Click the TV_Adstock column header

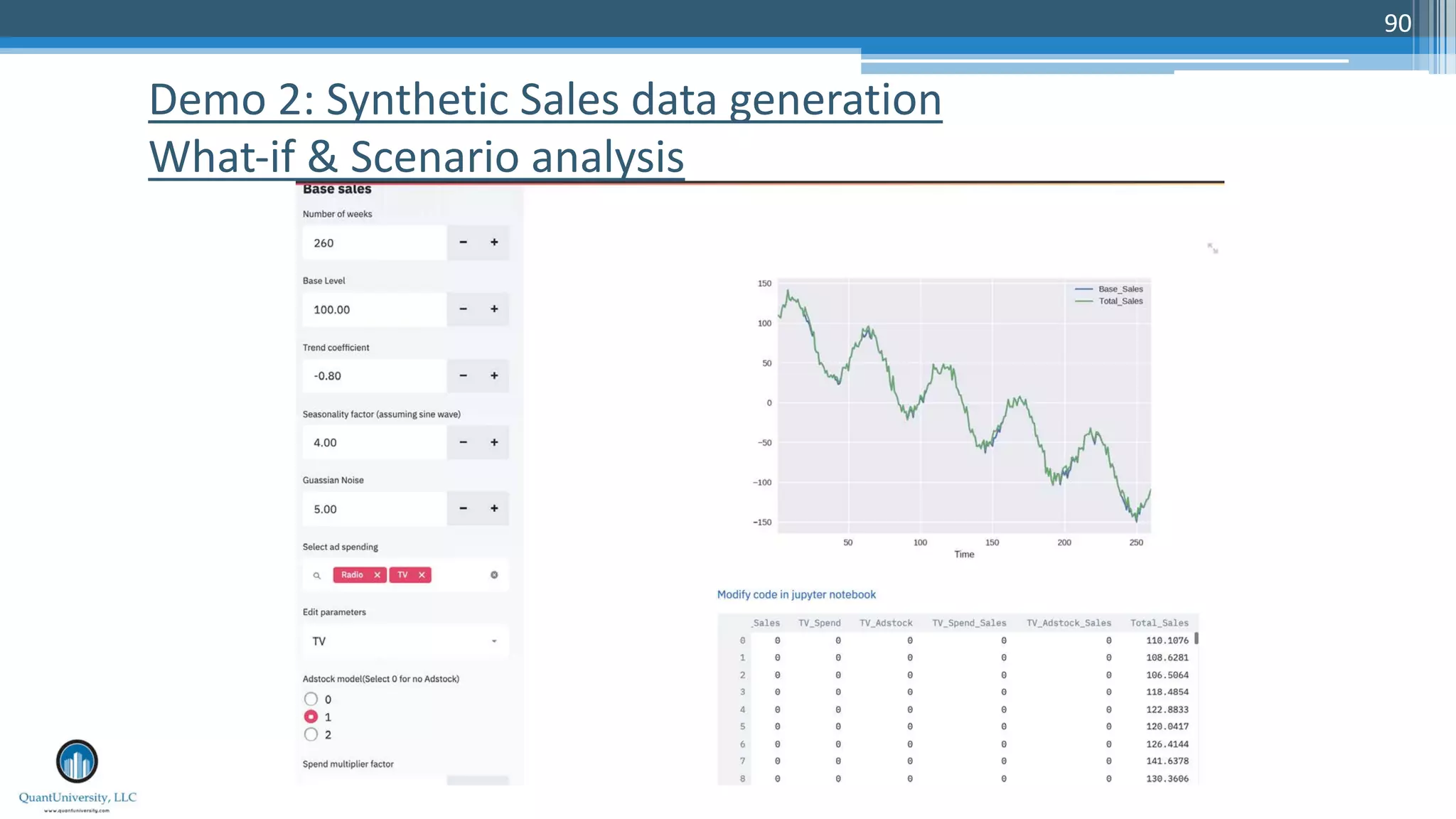click(x=886, y=623)
